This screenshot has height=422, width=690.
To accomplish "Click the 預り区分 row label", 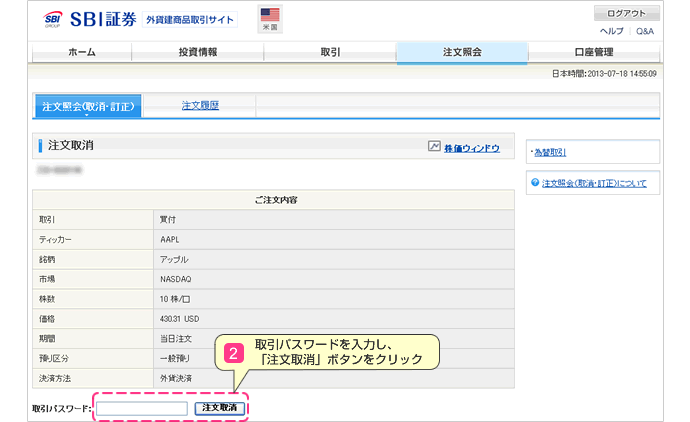I will [54, 358].
